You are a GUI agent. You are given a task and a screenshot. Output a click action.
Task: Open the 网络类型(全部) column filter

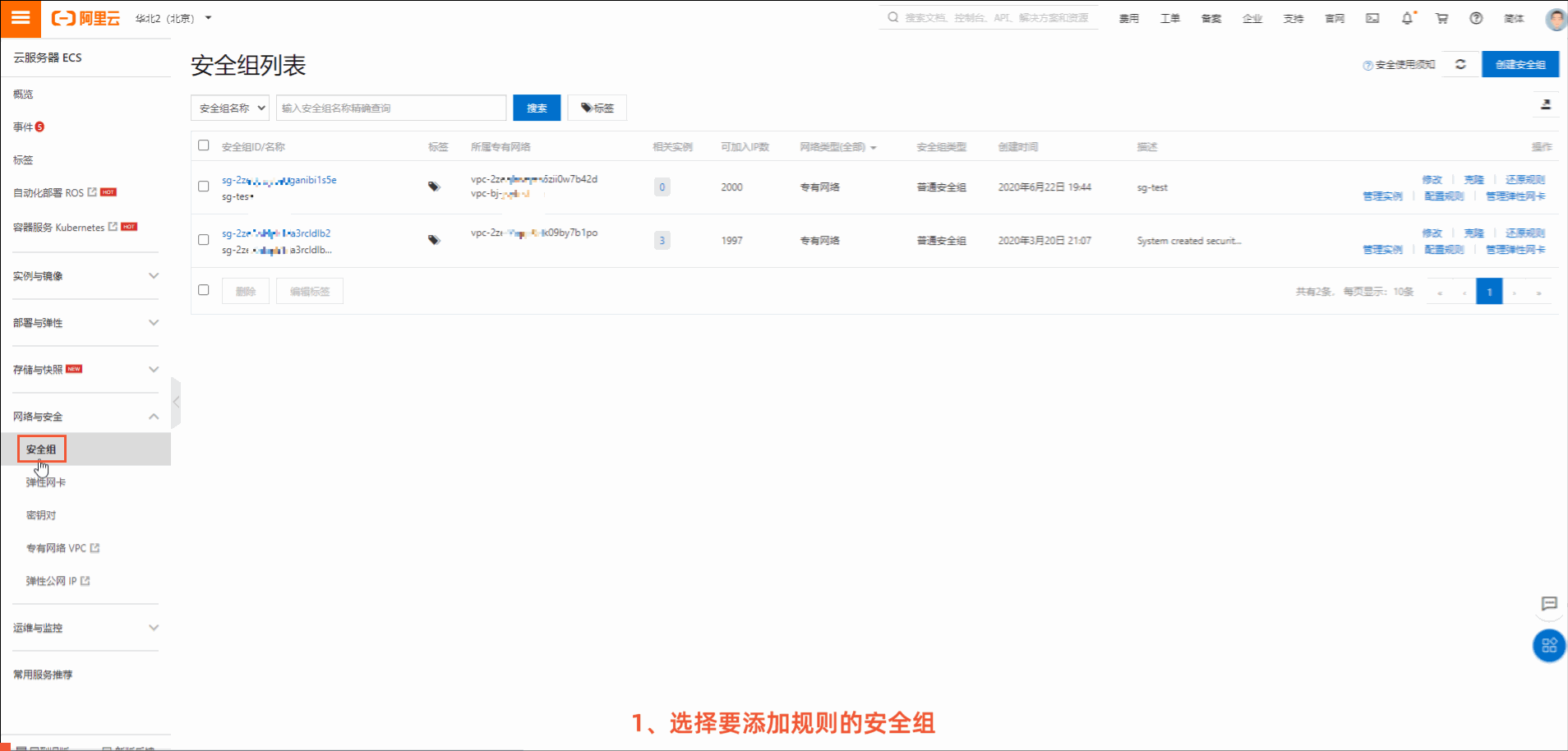(836, 146)
